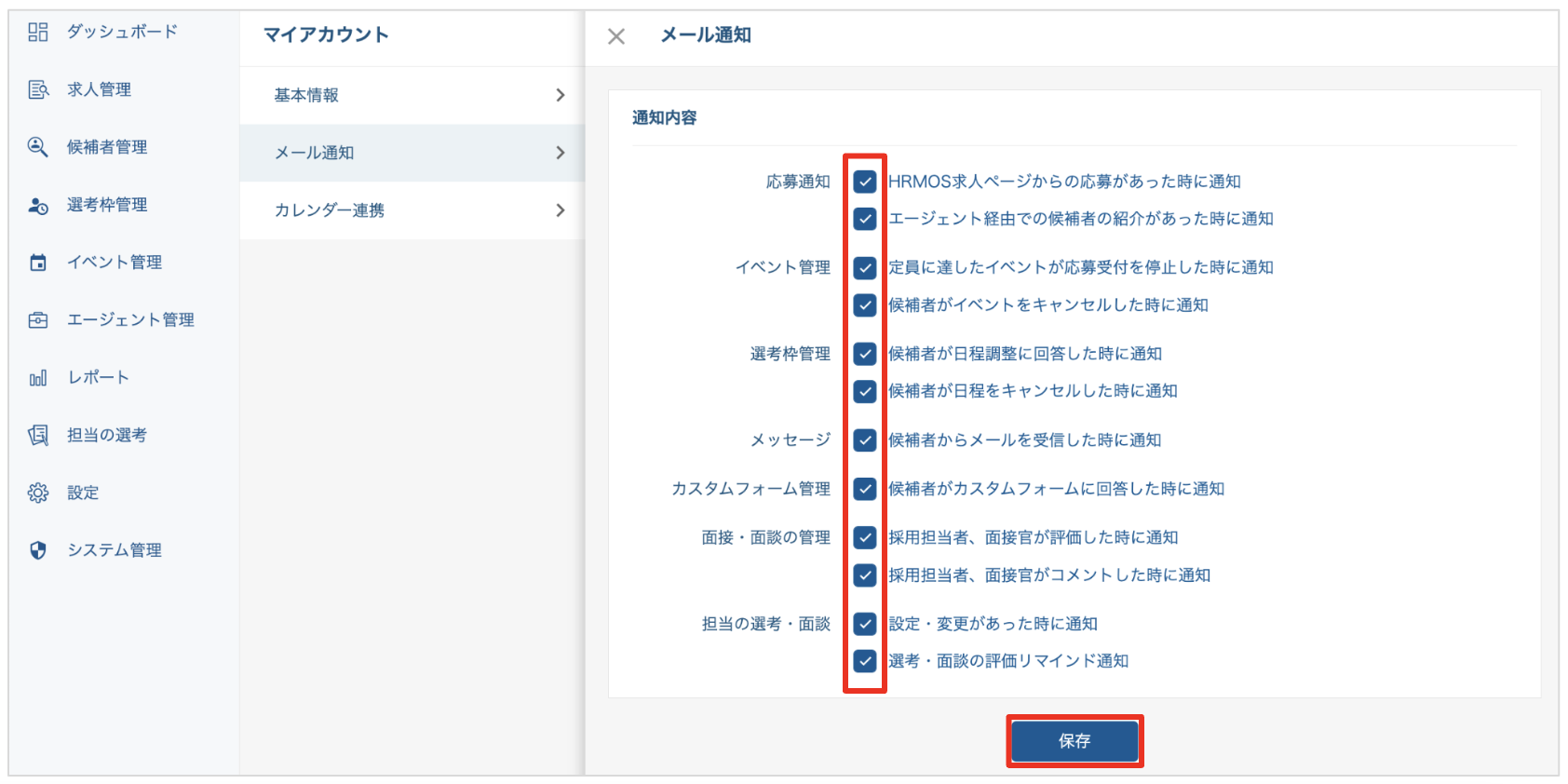Viewport: 1568px width, 784px height.
Task: Expand 基本情報 with its chevron arrow
Action: pyautogui.click(x=560, y=95)
